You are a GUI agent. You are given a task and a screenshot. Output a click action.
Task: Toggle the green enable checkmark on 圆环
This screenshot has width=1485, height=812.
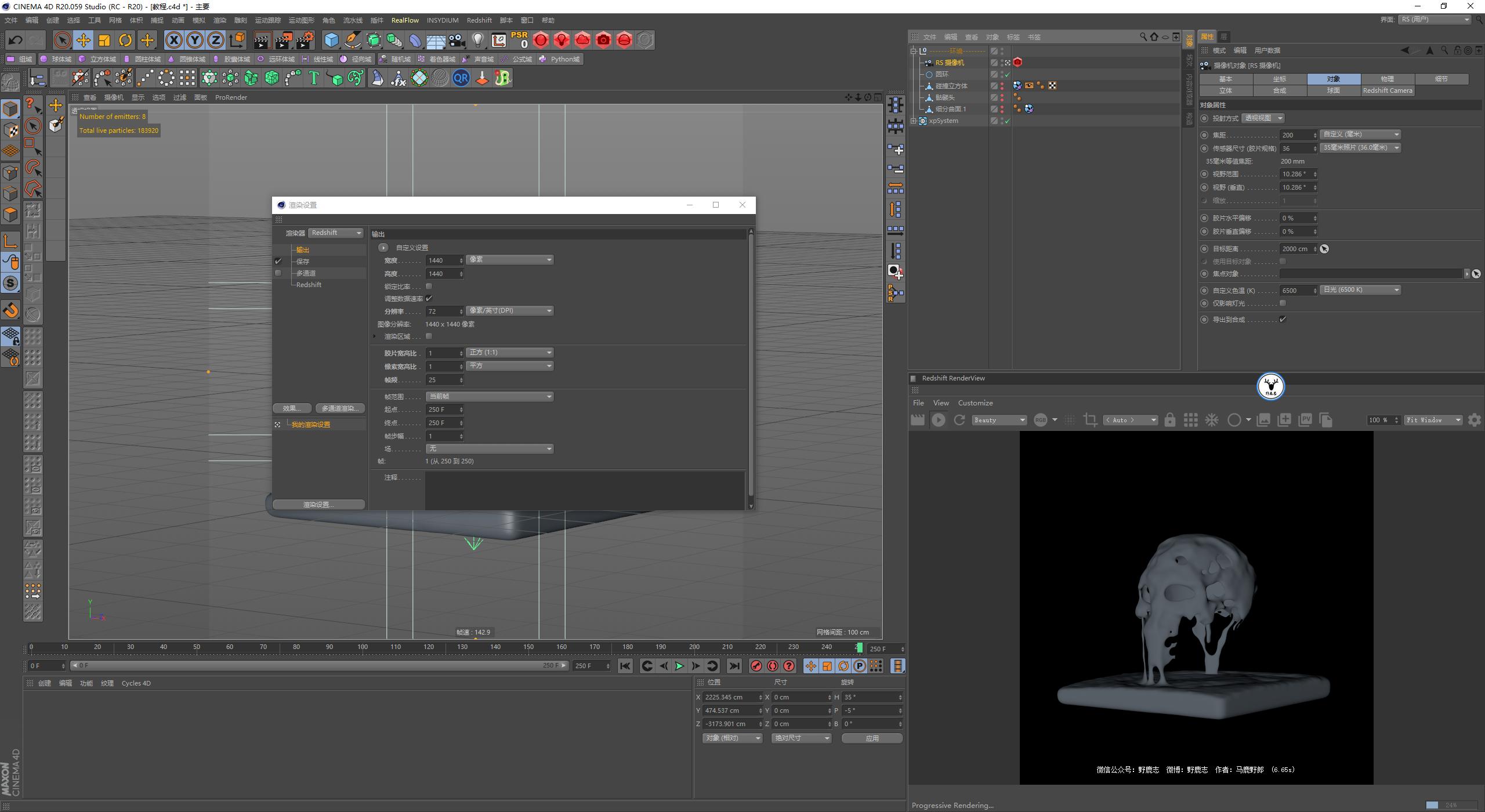click(1007, 74)
